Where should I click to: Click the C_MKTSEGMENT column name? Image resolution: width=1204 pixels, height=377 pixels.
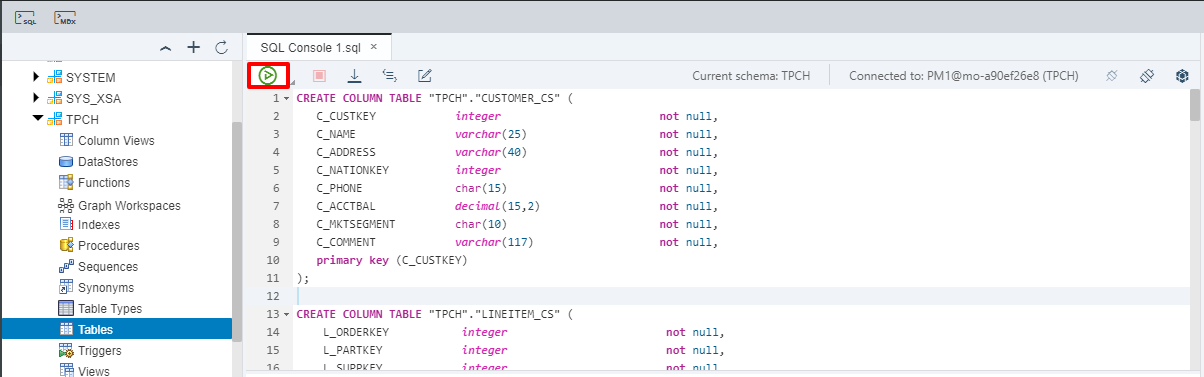(x=356, y=225)
